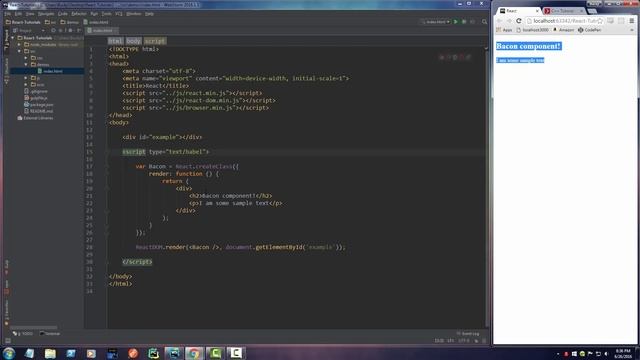Click the Debug bug icon in the toolbar
This screenshot has height=360, width=640.
click(x=464, y=22)
